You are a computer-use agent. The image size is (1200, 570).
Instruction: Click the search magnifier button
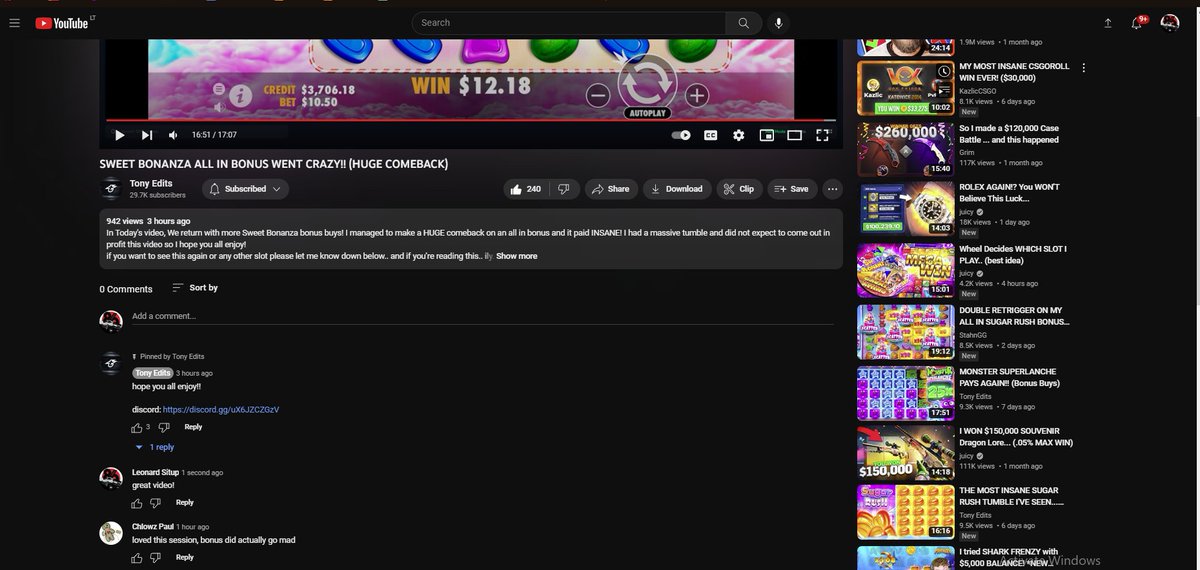click(x=743, y=23)
